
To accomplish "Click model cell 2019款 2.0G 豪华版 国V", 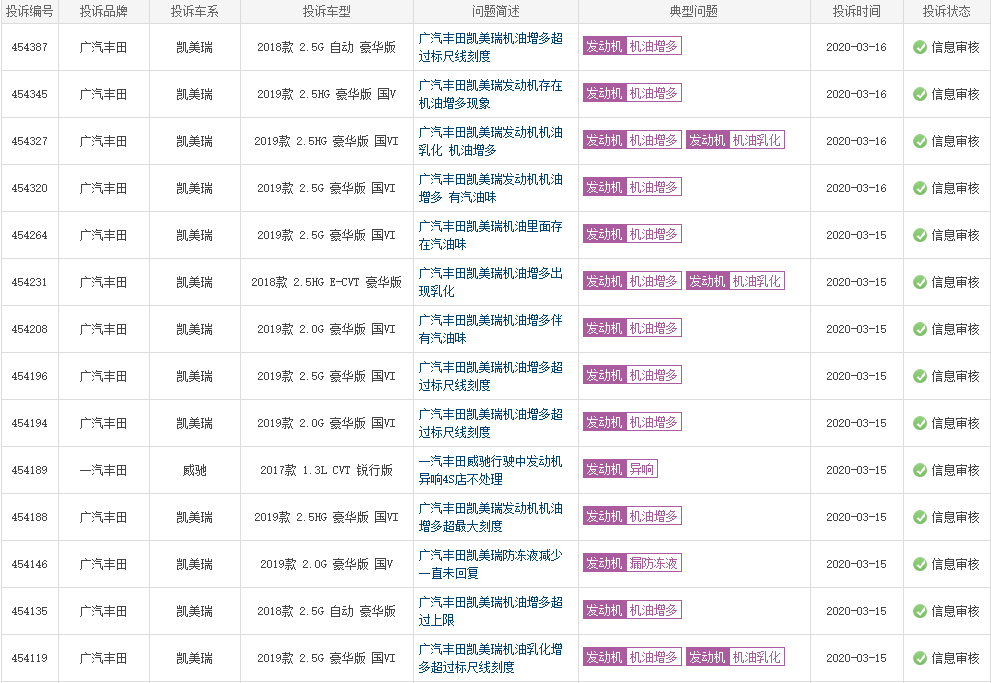I will (x=326, y=564).
